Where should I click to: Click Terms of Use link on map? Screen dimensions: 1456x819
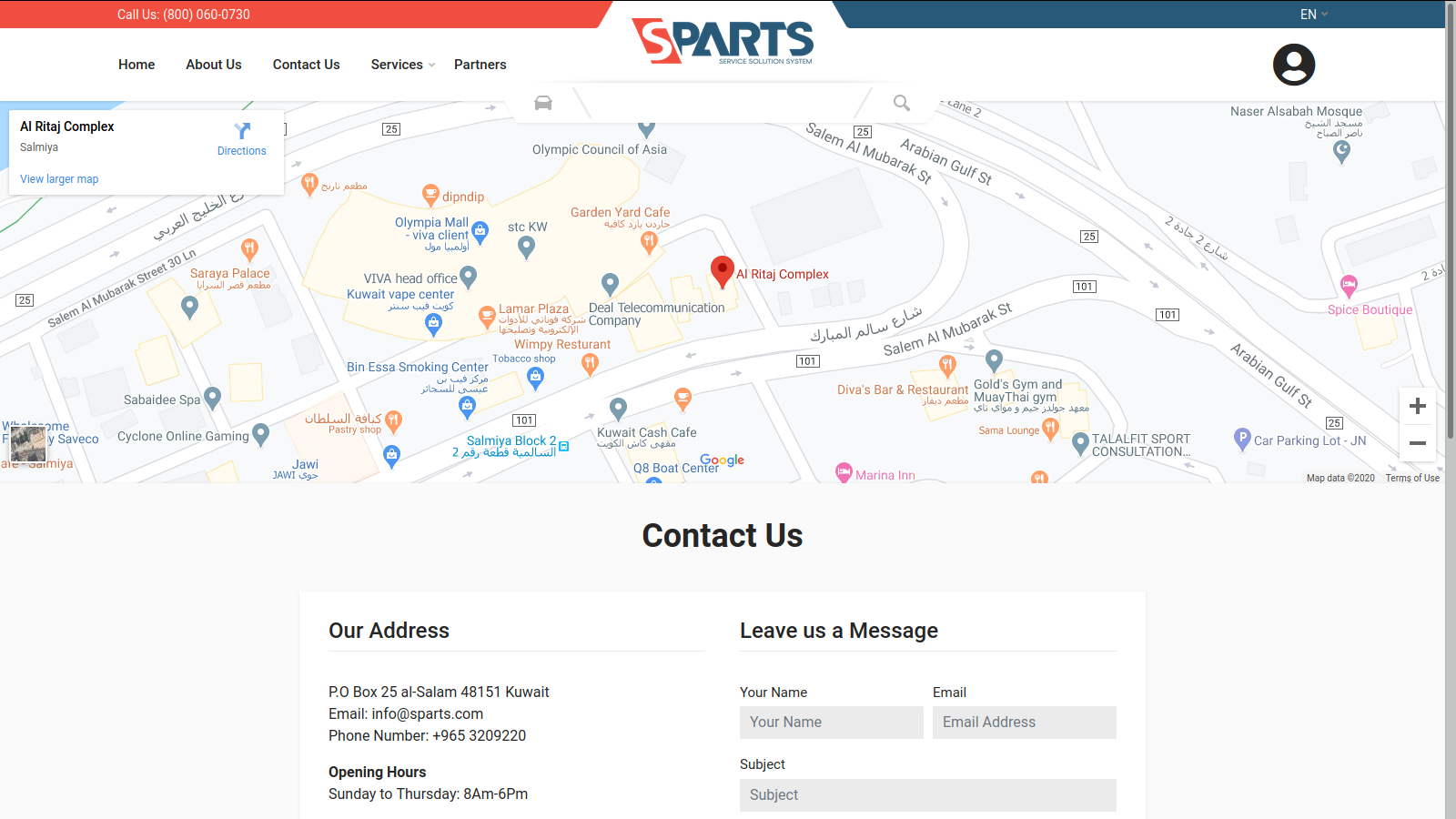[1412, 478]
